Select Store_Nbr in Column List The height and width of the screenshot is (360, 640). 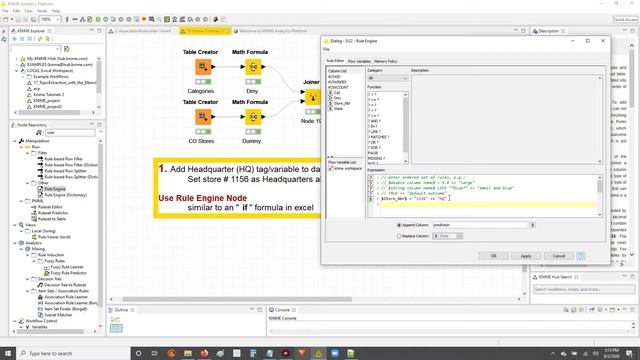342,104
